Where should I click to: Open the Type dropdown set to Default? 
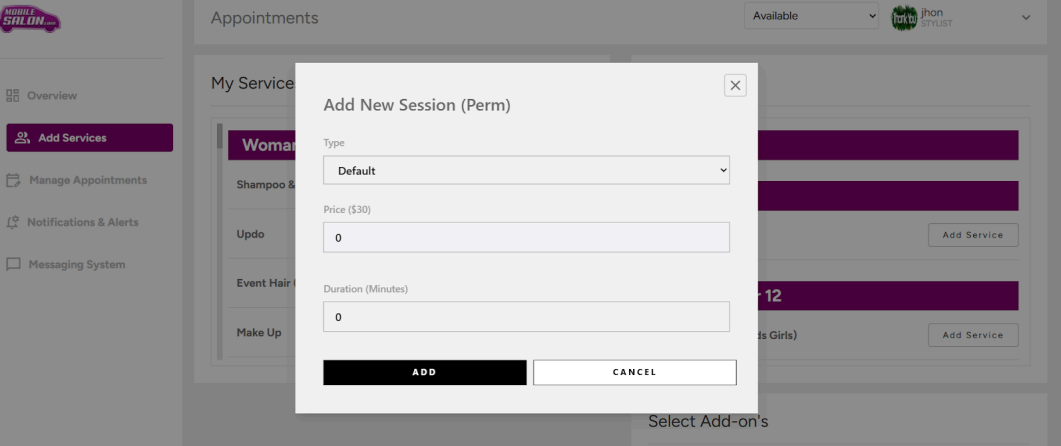point(526,171)
